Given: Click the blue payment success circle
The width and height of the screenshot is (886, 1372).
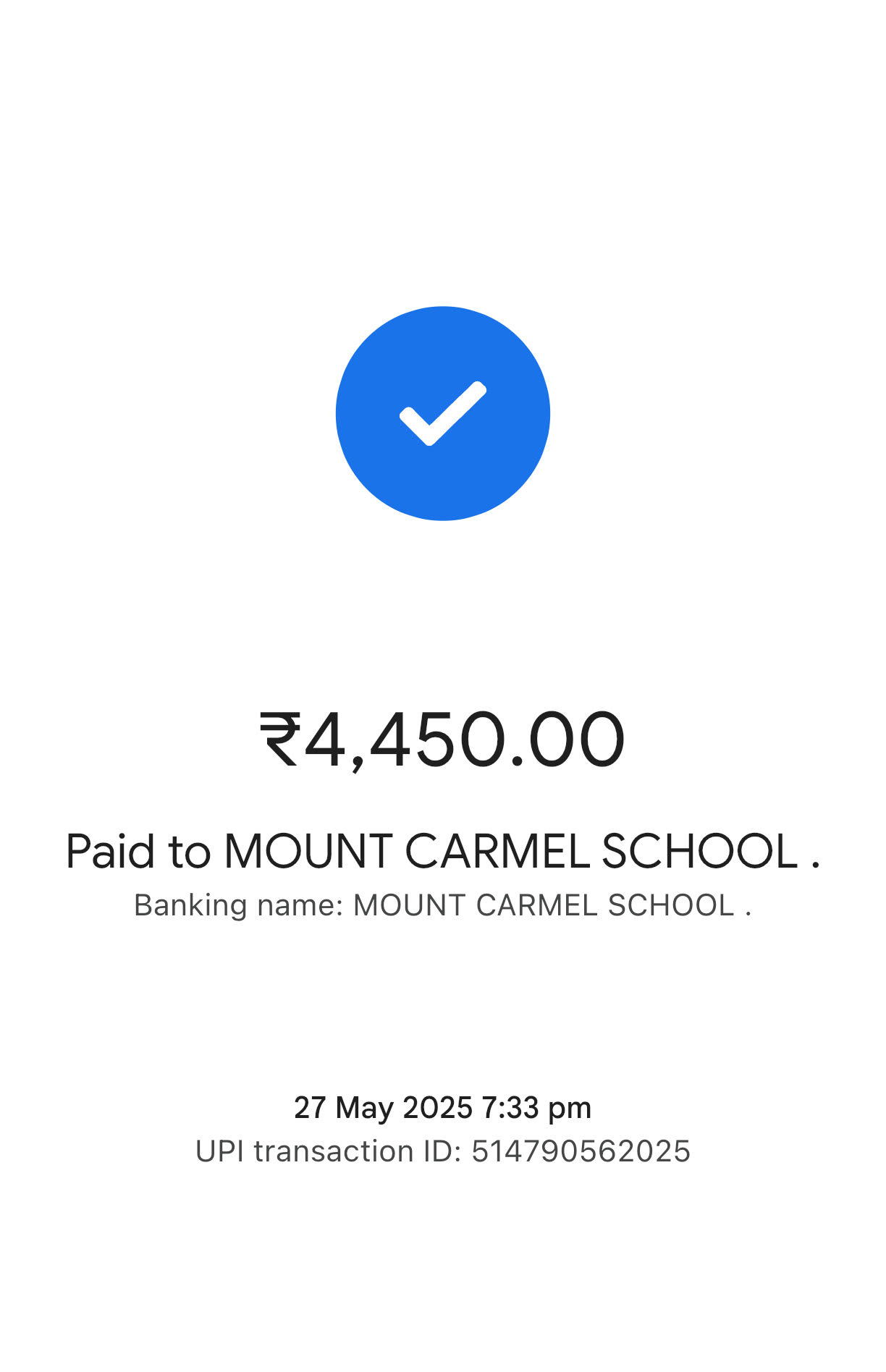Looking at the screenshot, I should pos(443,413).
